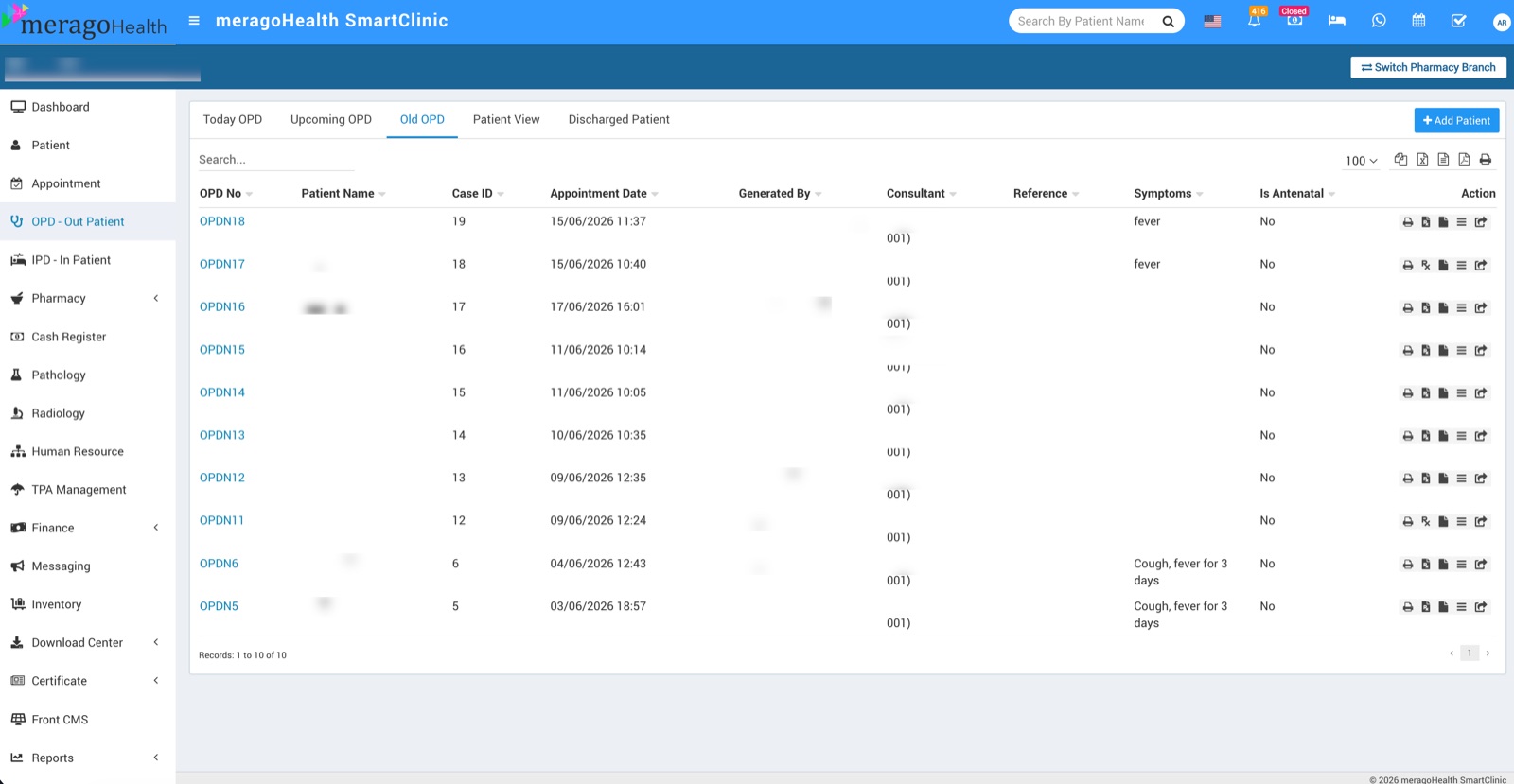Expand the Pharmacy sidebar submenu
This screenshot has width=1514, height=784.
click(87, 298)
